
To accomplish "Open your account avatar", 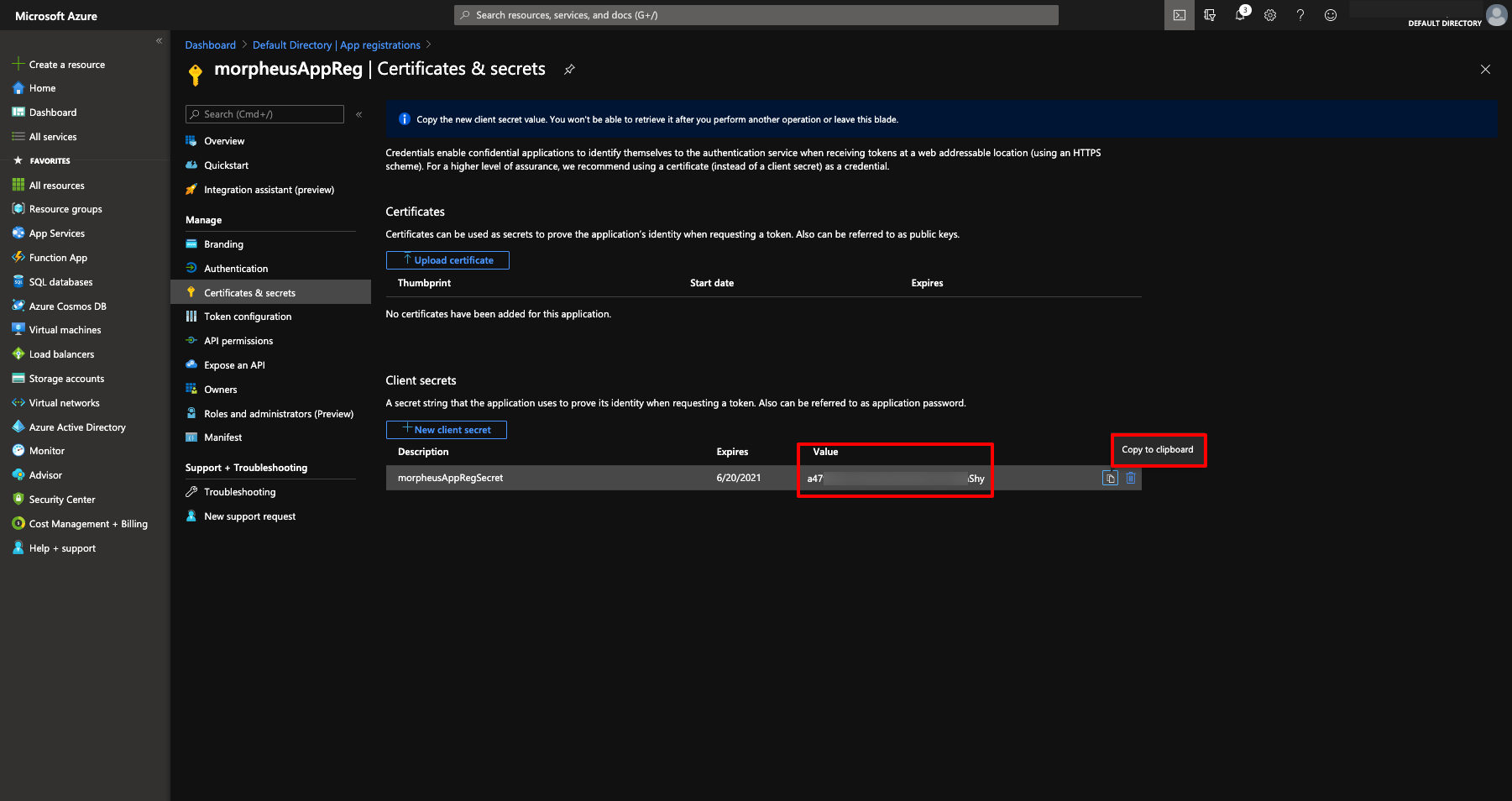I will pos(1496,15).
